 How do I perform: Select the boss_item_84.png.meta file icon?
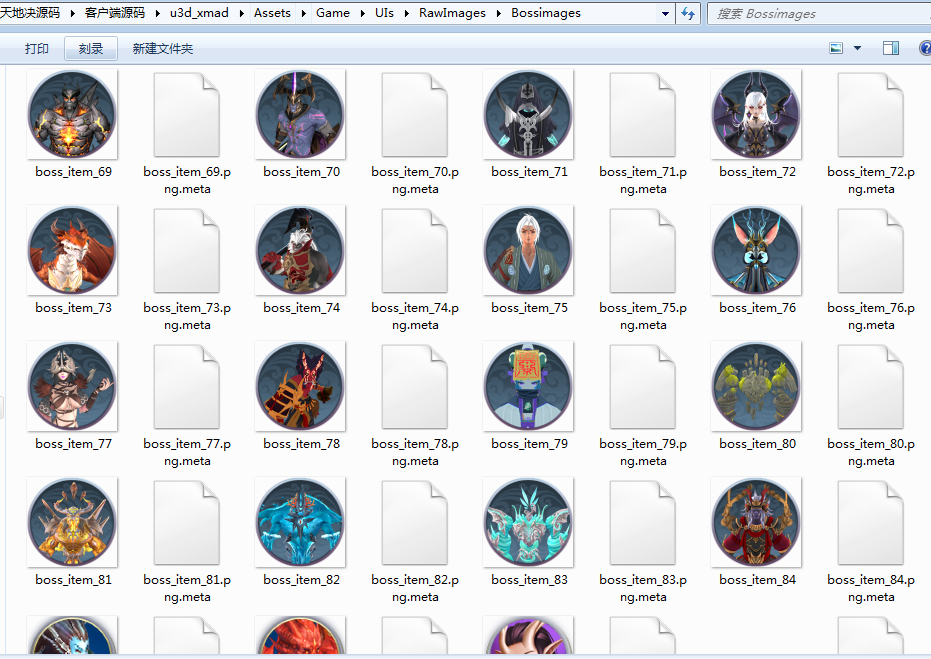[870, 522]
